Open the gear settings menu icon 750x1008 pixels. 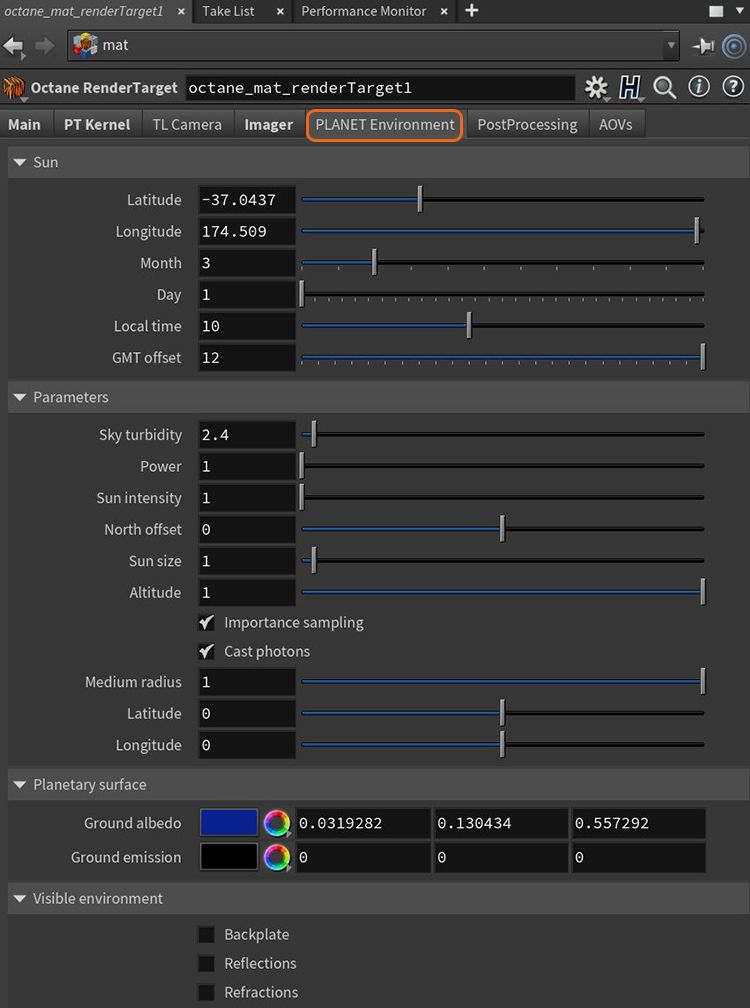point(596,87)
